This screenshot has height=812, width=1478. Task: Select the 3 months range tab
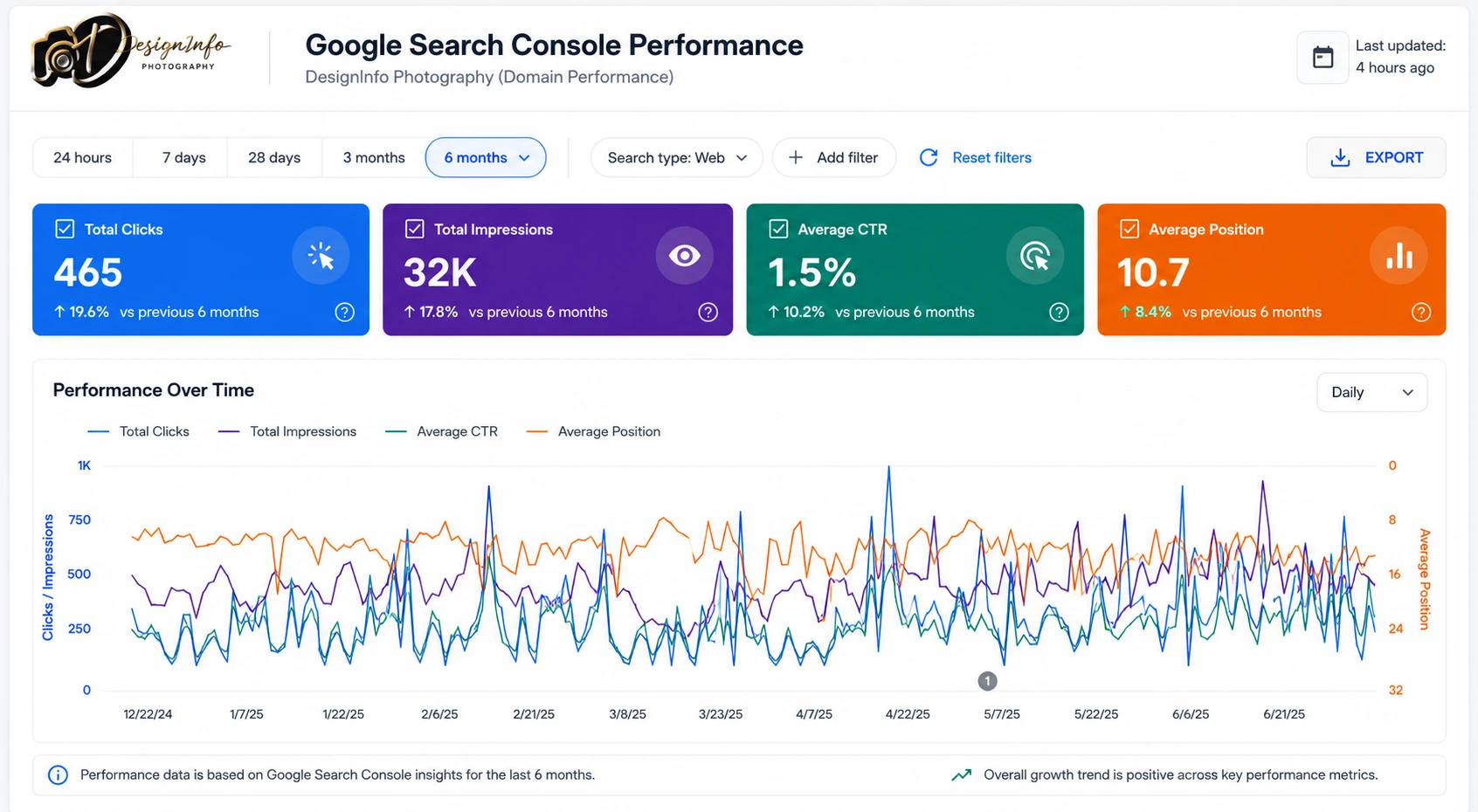point(374,157)
